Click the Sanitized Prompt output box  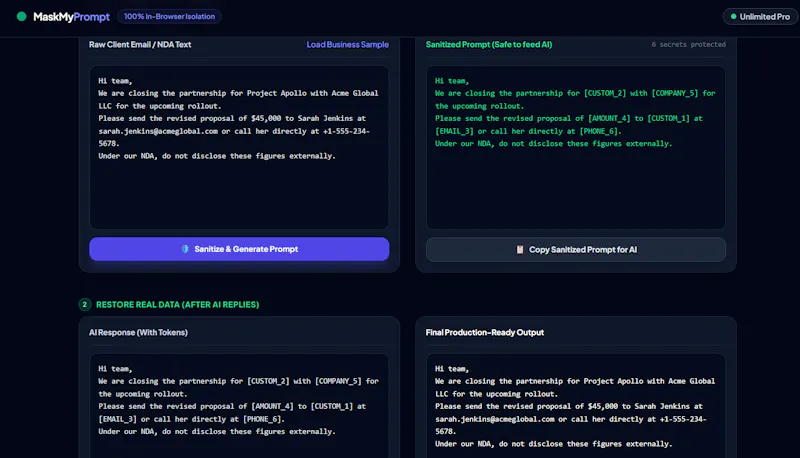coord(576,147)
